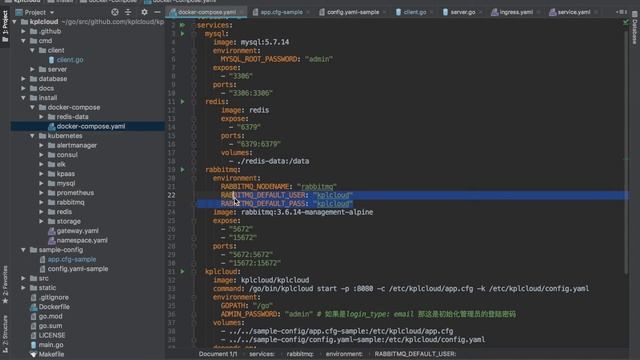This screenshot has height=360, width=640.
Task: Toggle the 2: Favorites side tool button
Action: pyautogui.click(x=5, y=284)
